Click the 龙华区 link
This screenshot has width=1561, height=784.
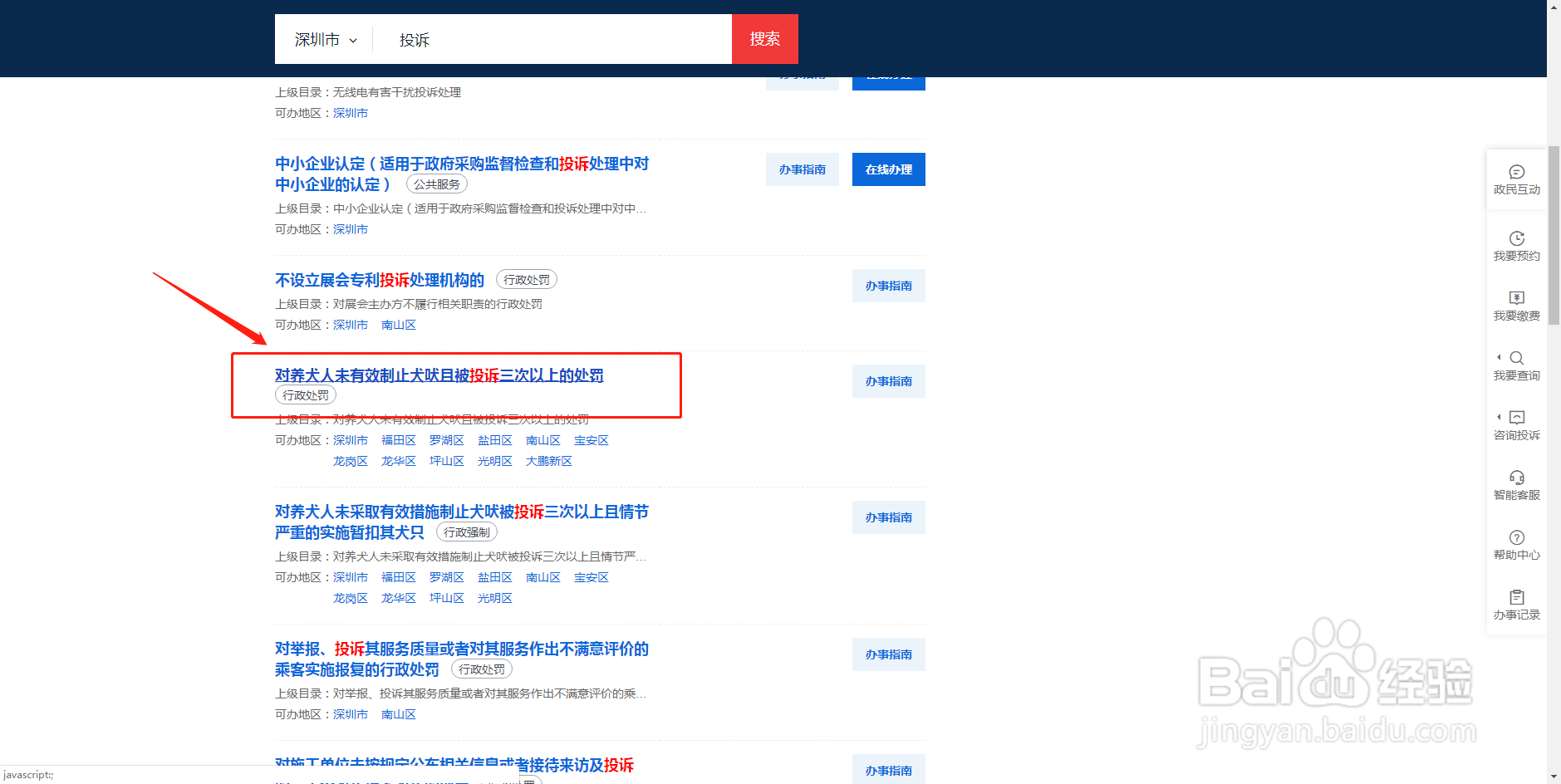click(399, 460)
